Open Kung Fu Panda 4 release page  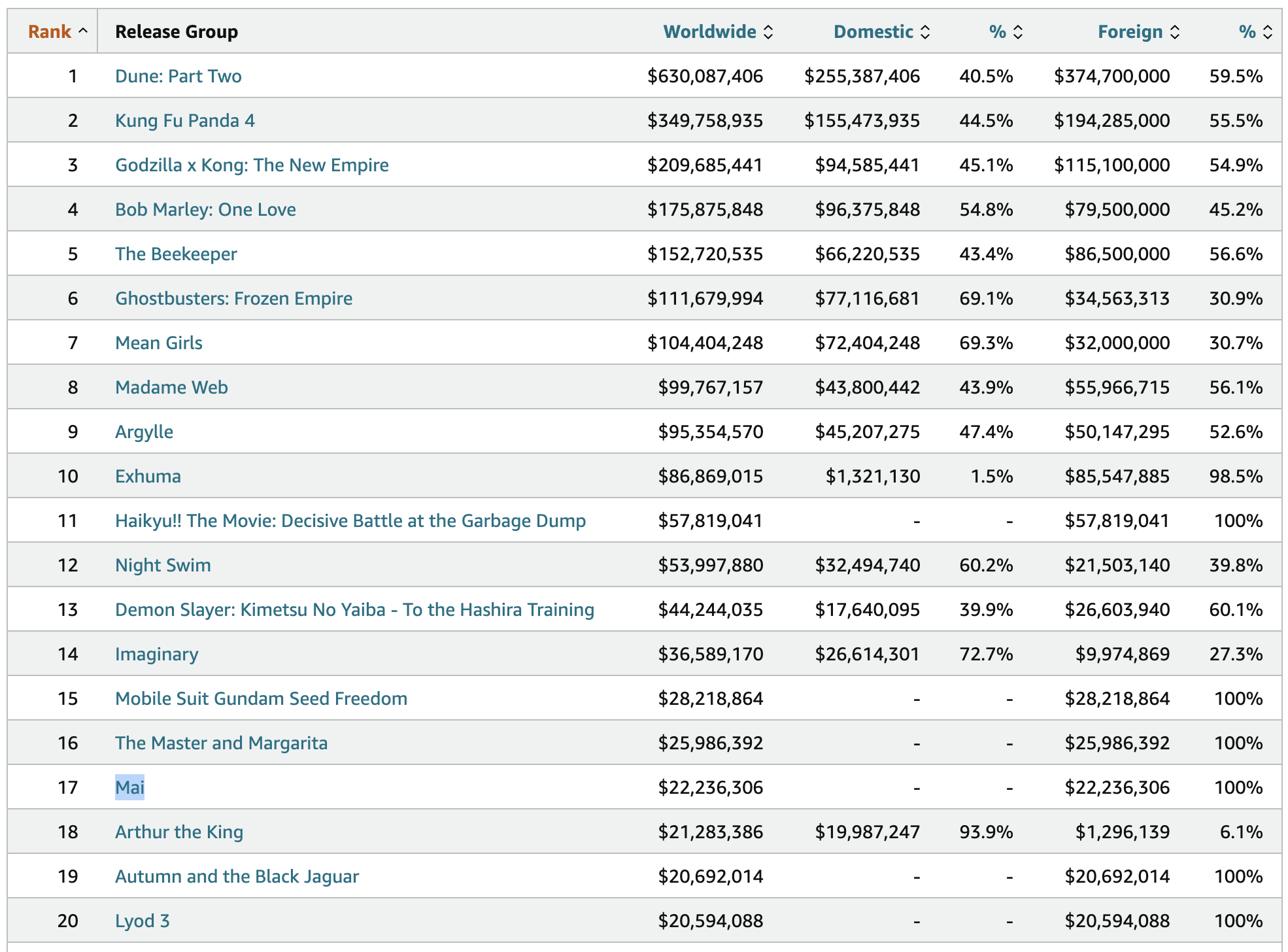tap(185, 120)
